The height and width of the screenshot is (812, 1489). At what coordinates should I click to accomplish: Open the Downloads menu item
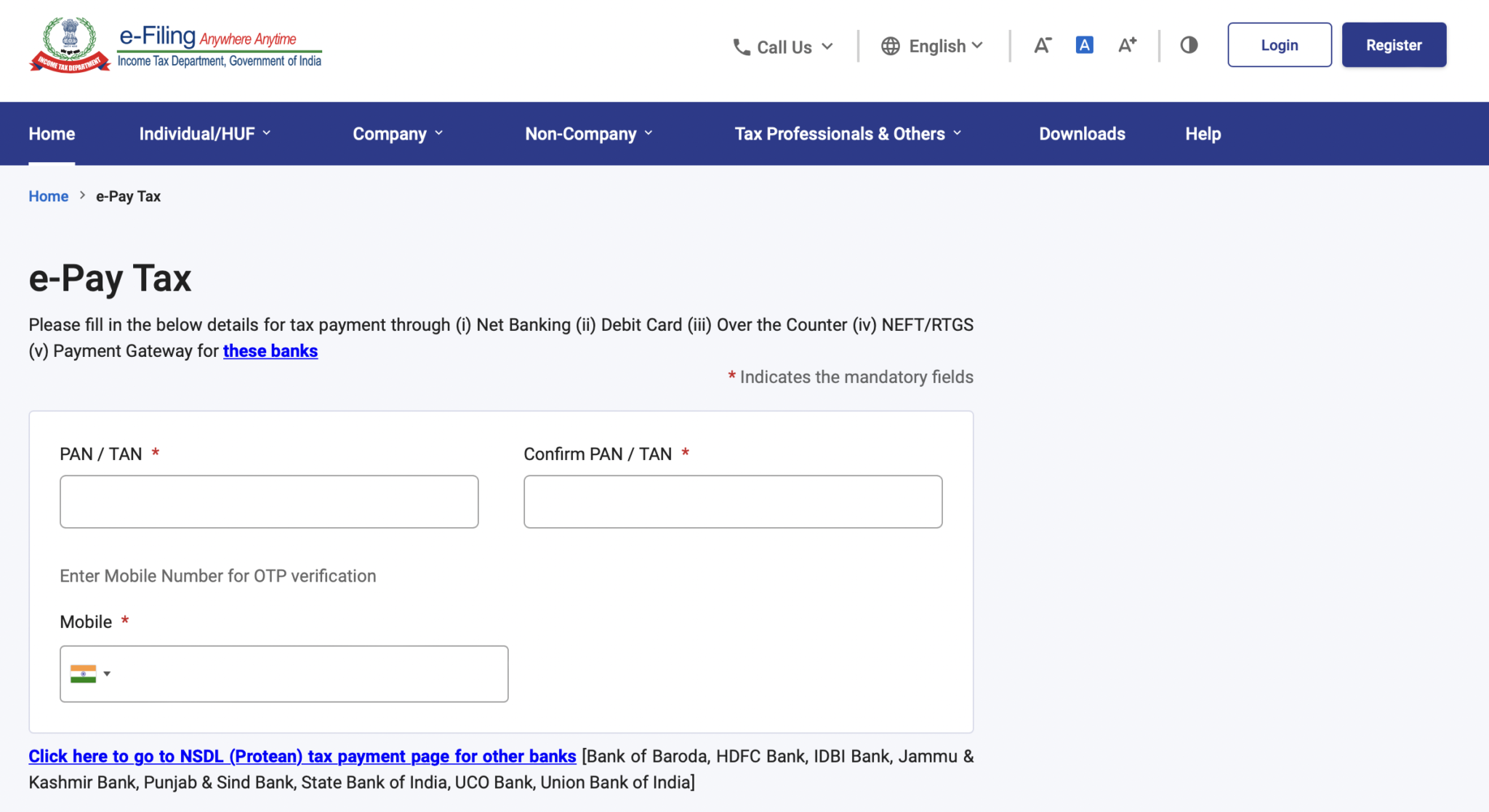[x=1081, y=133]
